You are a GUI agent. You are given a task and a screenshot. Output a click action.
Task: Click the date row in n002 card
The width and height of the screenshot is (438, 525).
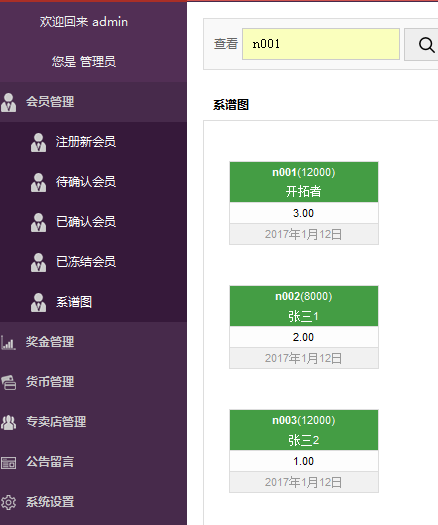[x=304, y=358]
